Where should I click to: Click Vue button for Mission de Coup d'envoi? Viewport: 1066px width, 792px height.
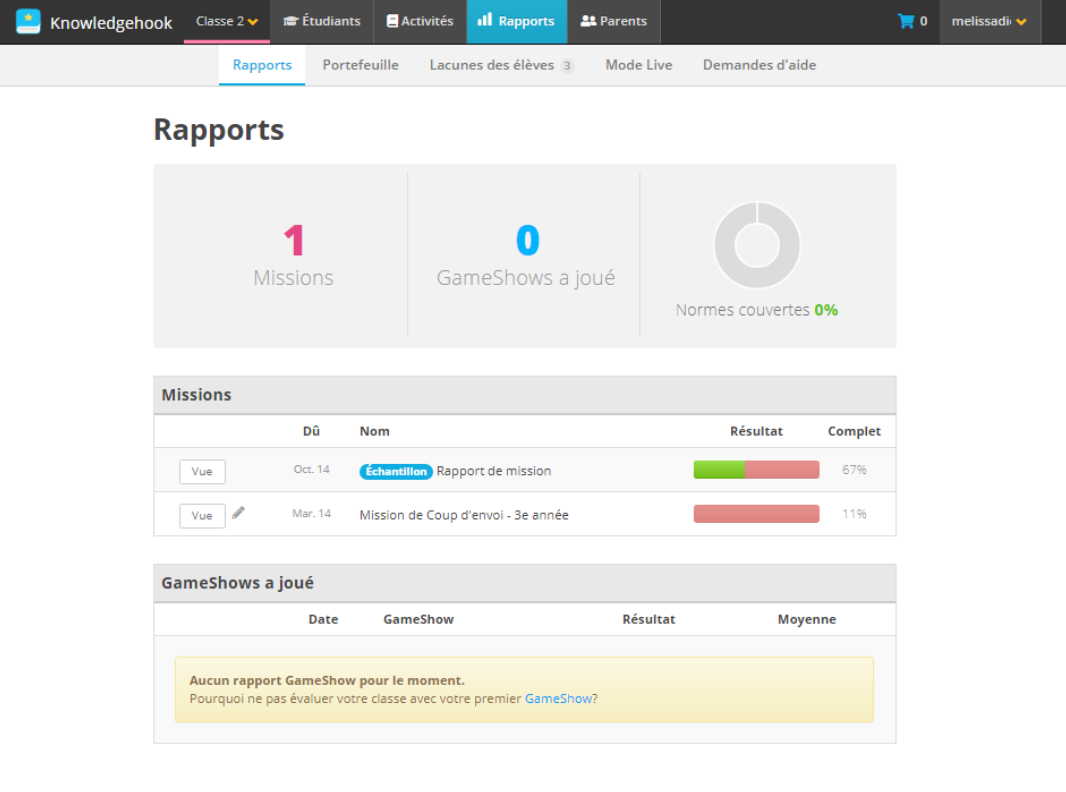[x=202, y=515]
